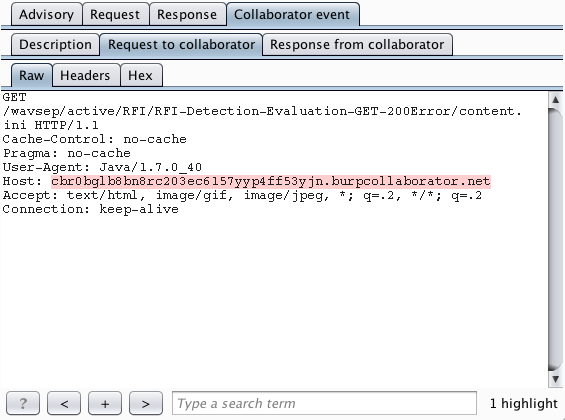This screenshot has height=420, width=565.
Task: Click the scrollbar up arrow
Action: (x=555, y=99)
